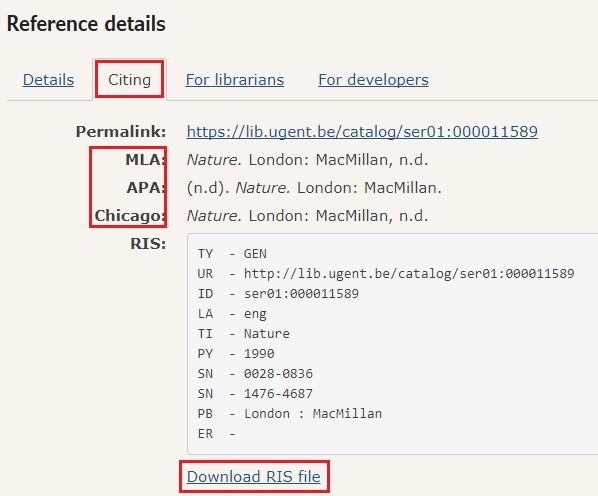This screenshot has width=598, height=496.
Task: Click the Chicago label
Action: coord(130,216)
